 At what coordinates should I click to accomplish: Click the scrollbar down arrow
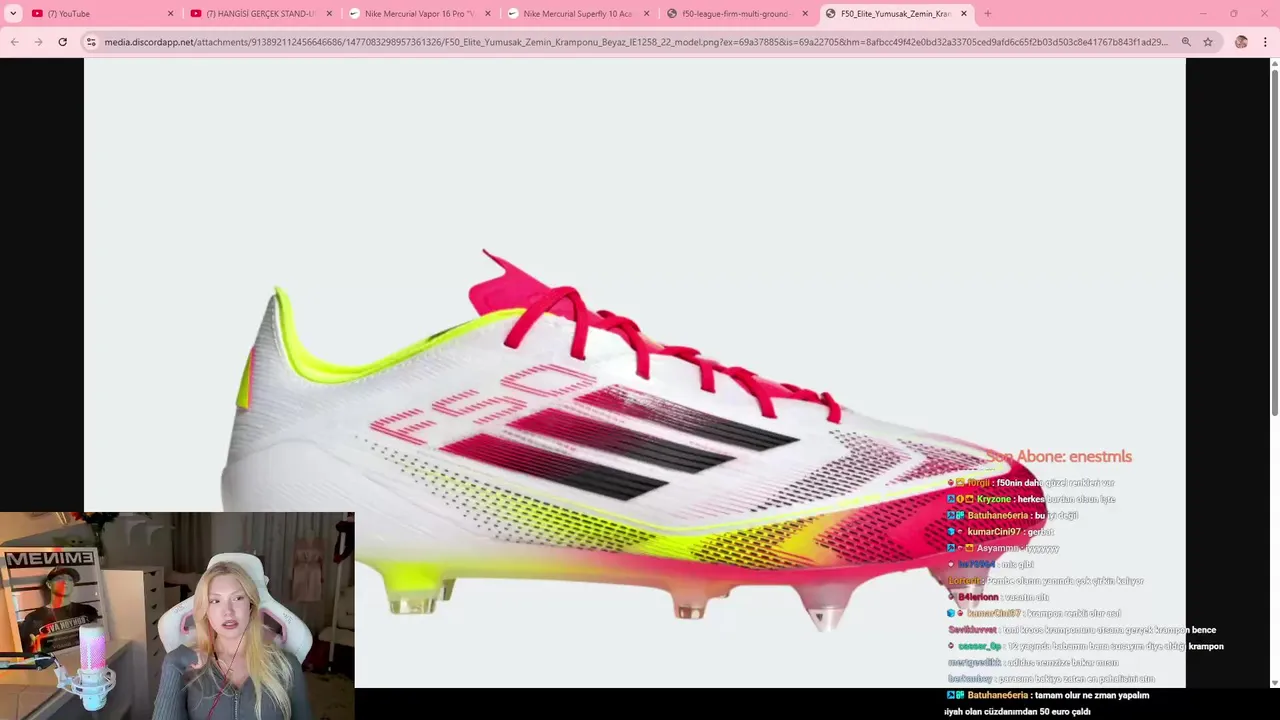(x=1274, y=683)
